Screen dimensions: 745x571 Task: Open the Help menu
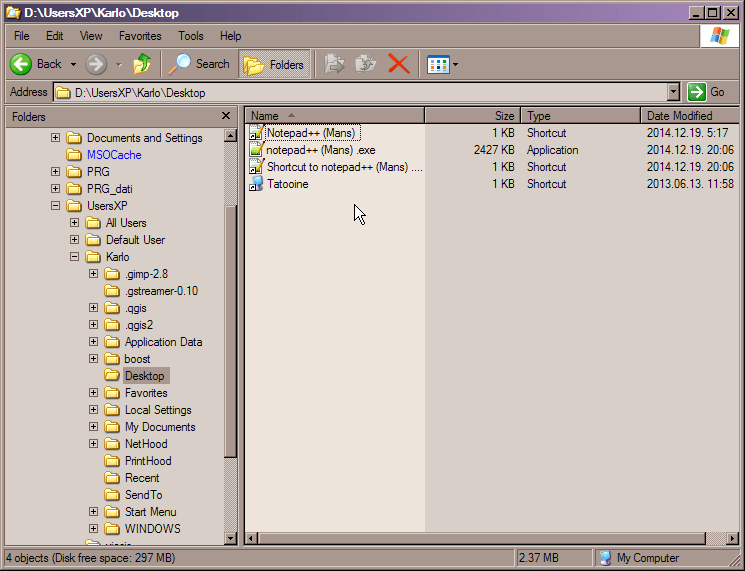(230, 36)
